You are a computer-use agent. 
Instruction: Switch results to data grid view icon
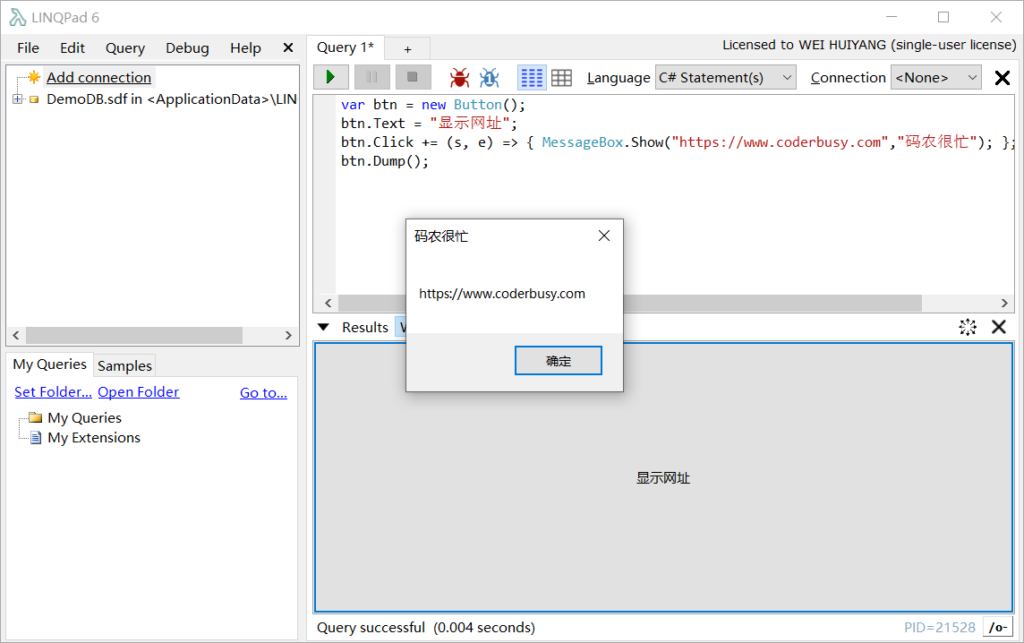click(562, 78)
